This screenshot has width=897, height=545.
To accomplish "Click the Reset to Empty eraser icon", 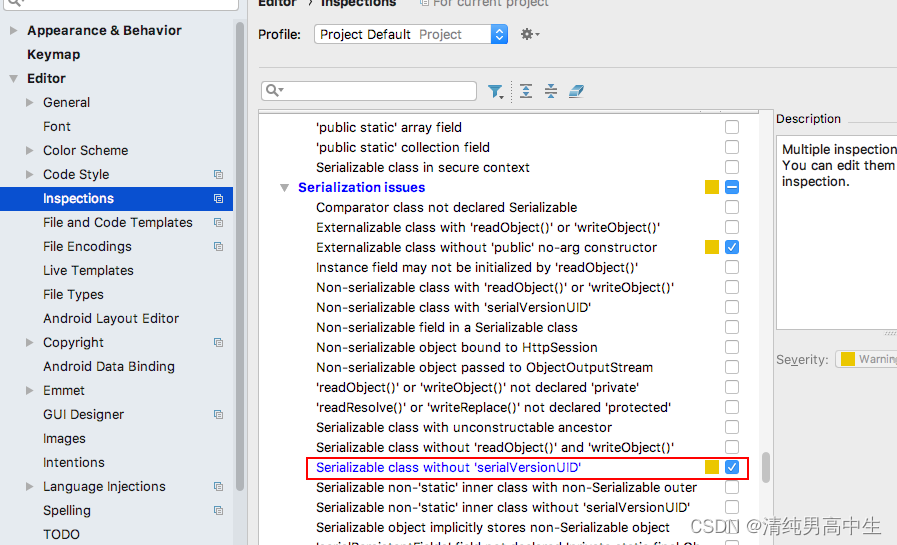I will click(576, 91).
